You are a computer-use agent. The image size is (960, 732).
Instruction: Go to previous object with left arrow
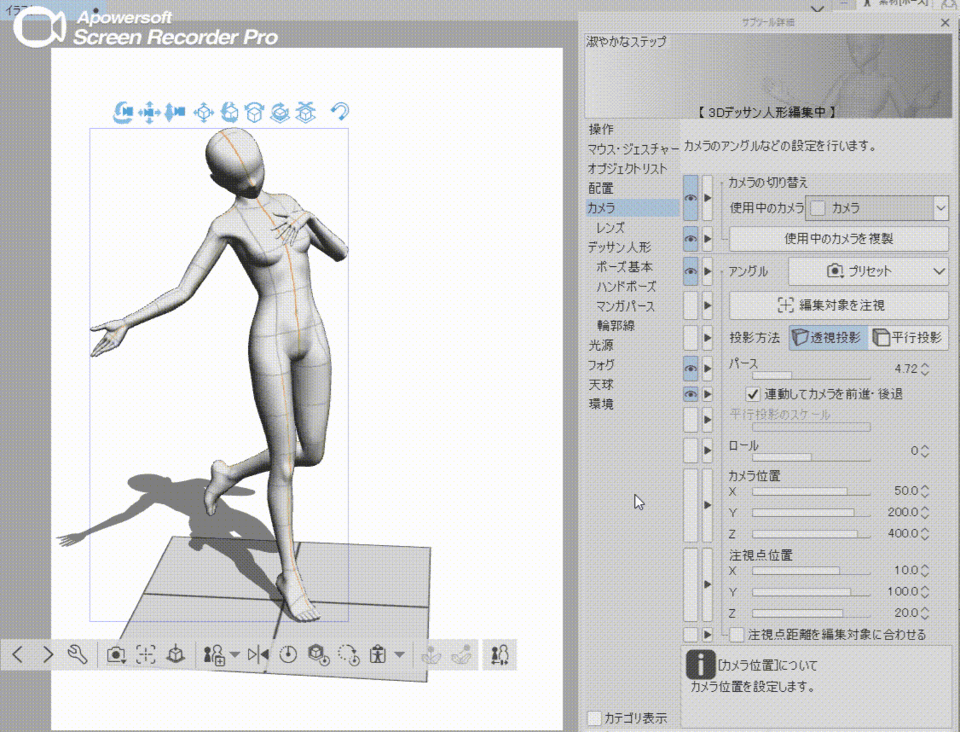(x=17, y=655)
